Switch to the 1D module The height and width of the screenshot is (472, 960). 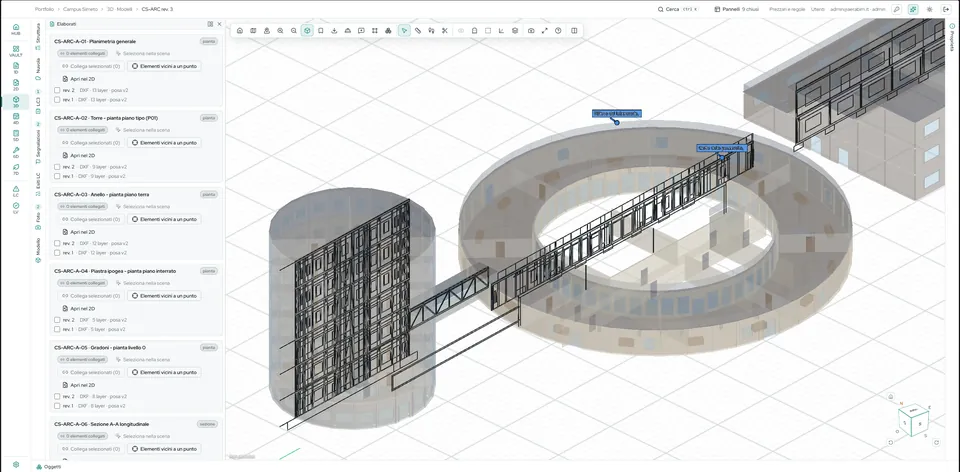(x=16, y=67)
